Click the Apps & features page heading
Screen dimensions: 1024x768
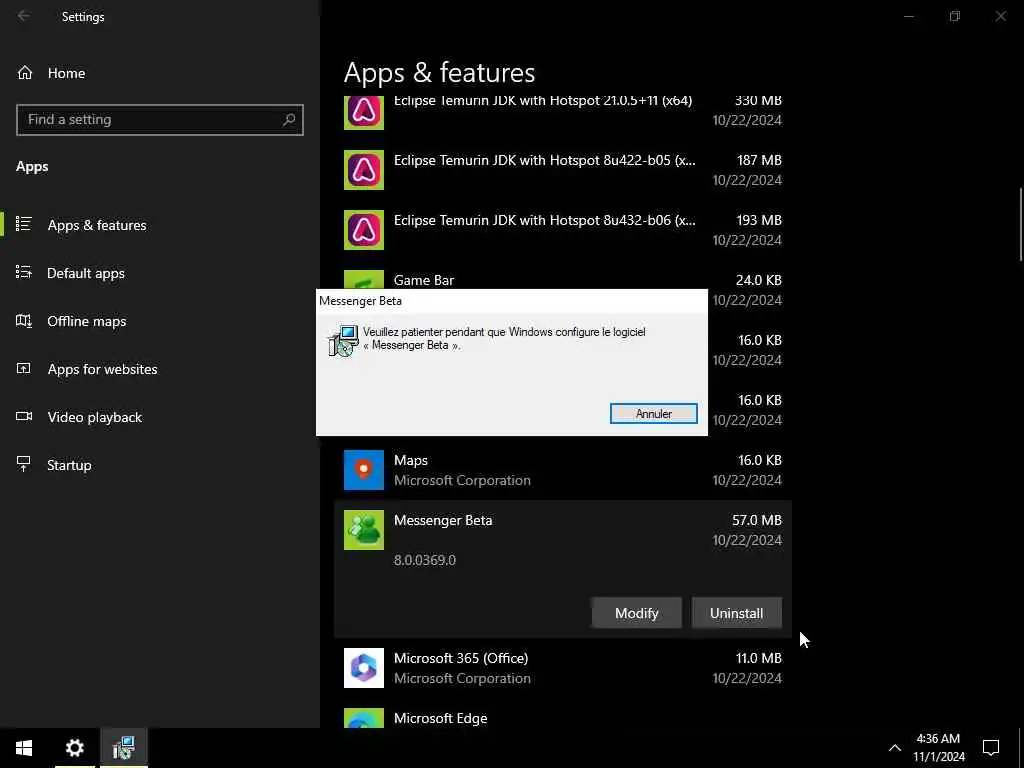point(440,72)
